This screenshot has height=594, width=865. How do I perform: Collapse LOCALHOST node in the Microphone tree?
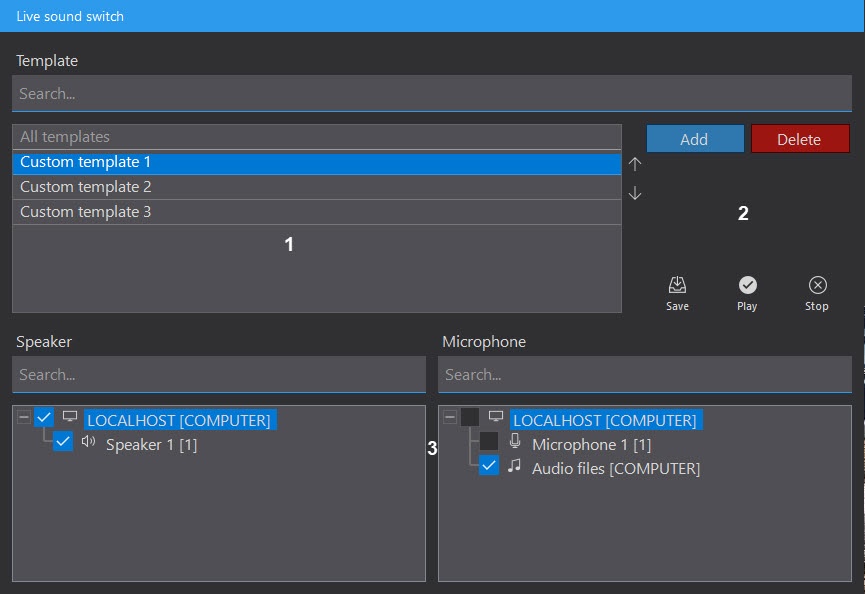tap(450, 417)
